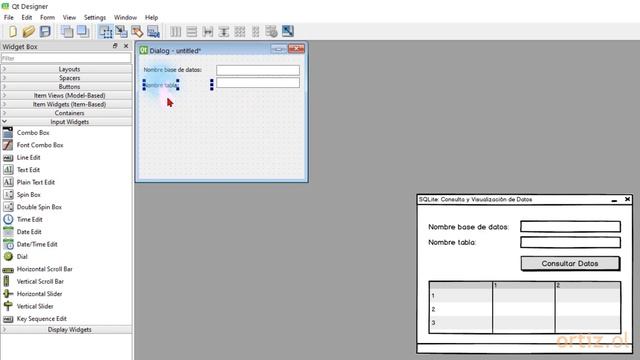Pick the Spin Box widget

[x=29, y=195]
